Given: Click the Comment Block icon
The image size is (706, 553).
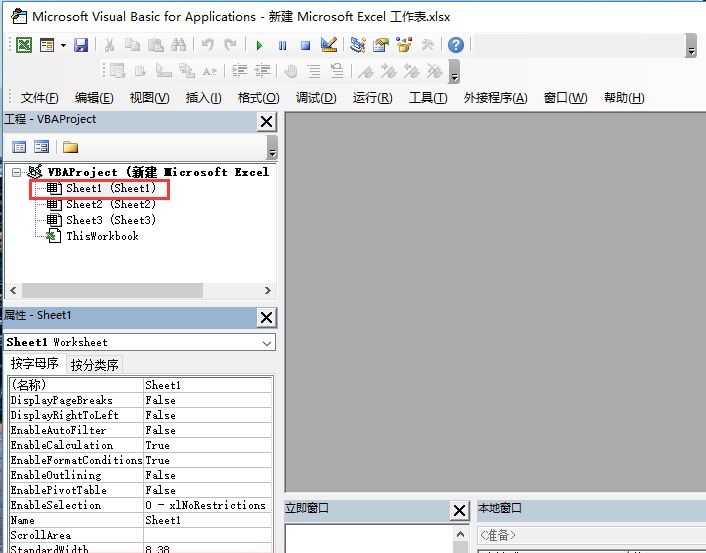Looking at the screenshot, I should 314,71.
